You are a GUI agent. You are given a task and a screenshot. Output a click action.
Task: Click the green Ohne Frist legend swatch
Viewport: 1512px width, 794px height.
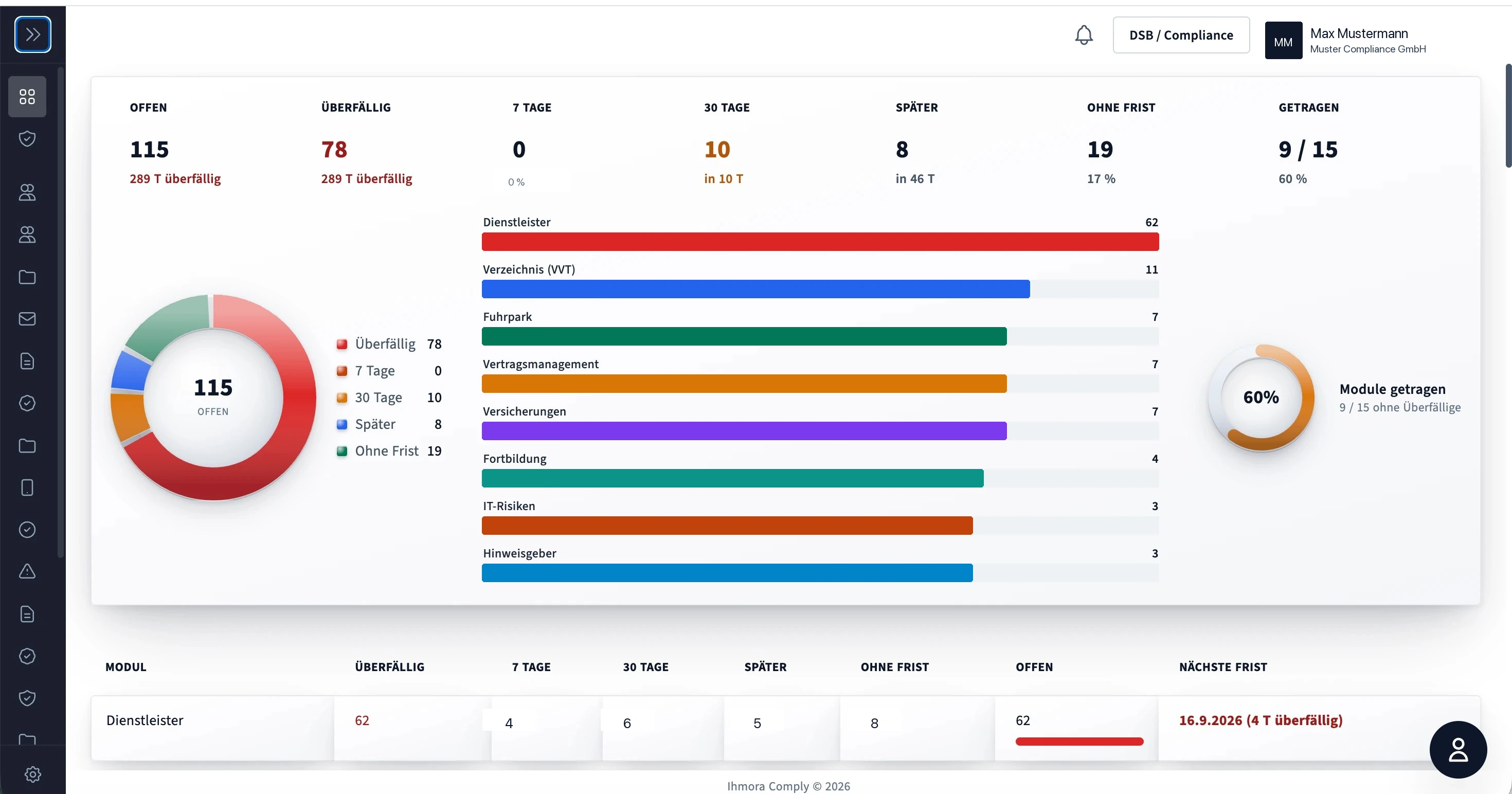[341, 450]
